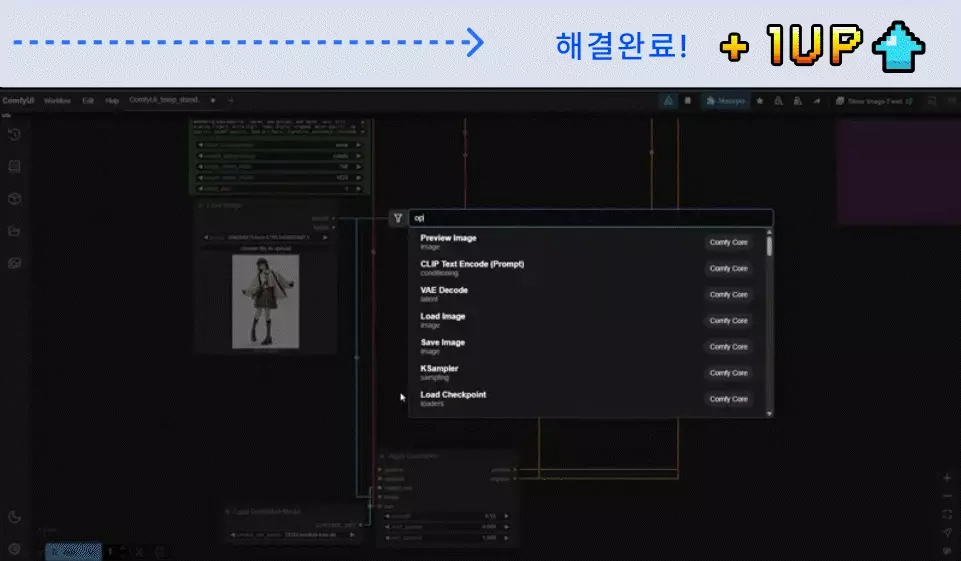Click the triangle icon left of Manager
Image resolution: width=961 pixels, height=561 pixels.
point(669,101)
